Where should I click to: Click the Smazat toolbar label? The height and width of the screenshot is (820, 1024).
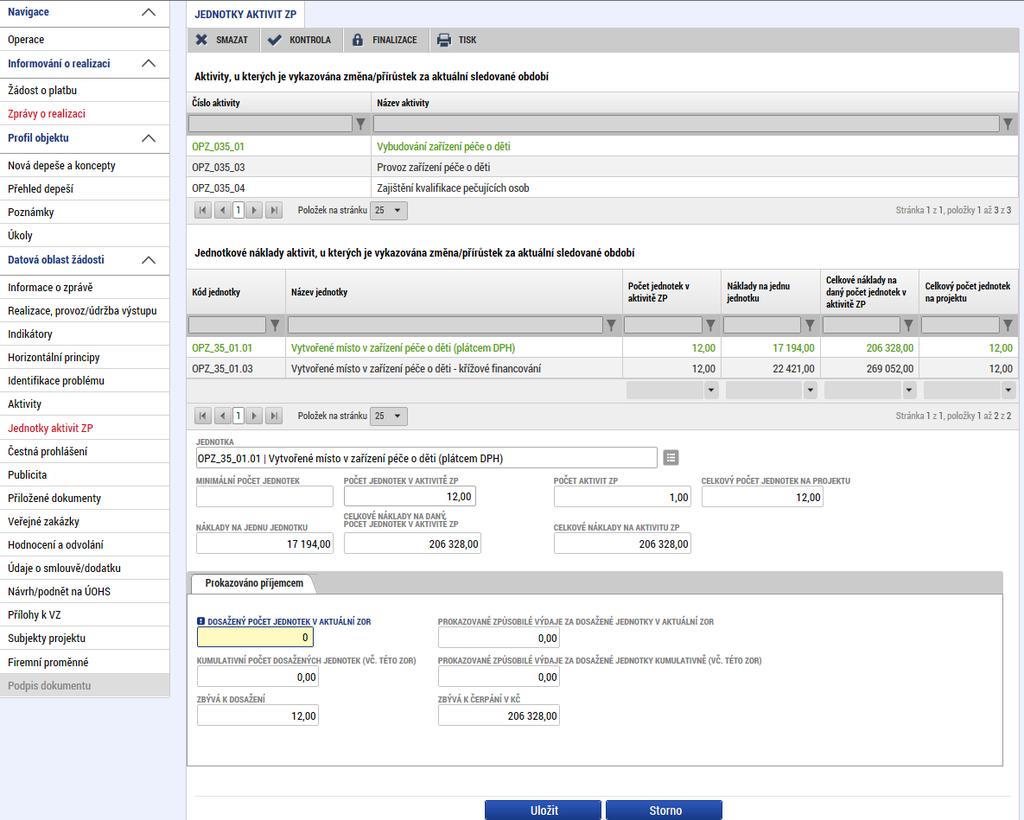click(232, 40)
